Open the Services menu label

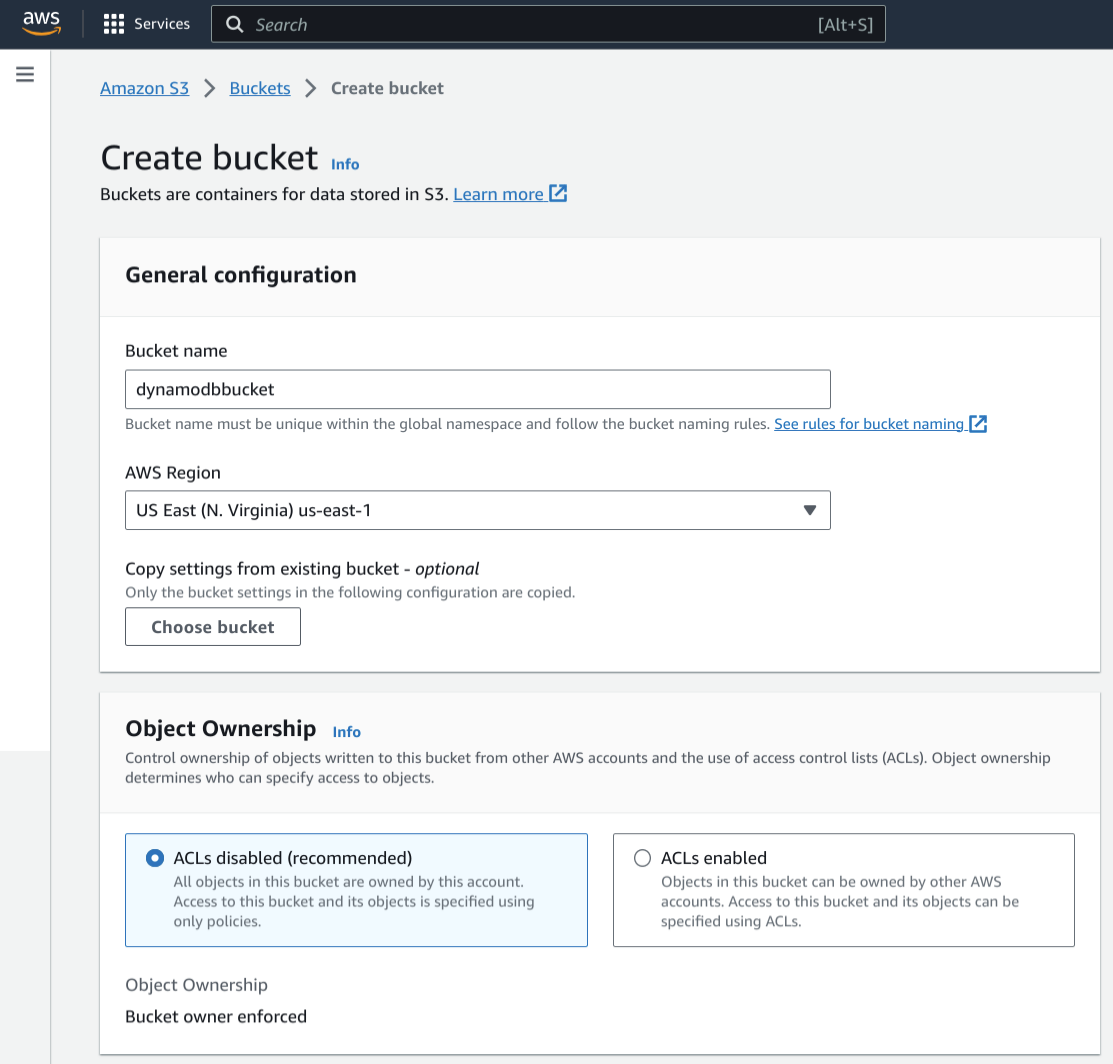coord(162,24)
